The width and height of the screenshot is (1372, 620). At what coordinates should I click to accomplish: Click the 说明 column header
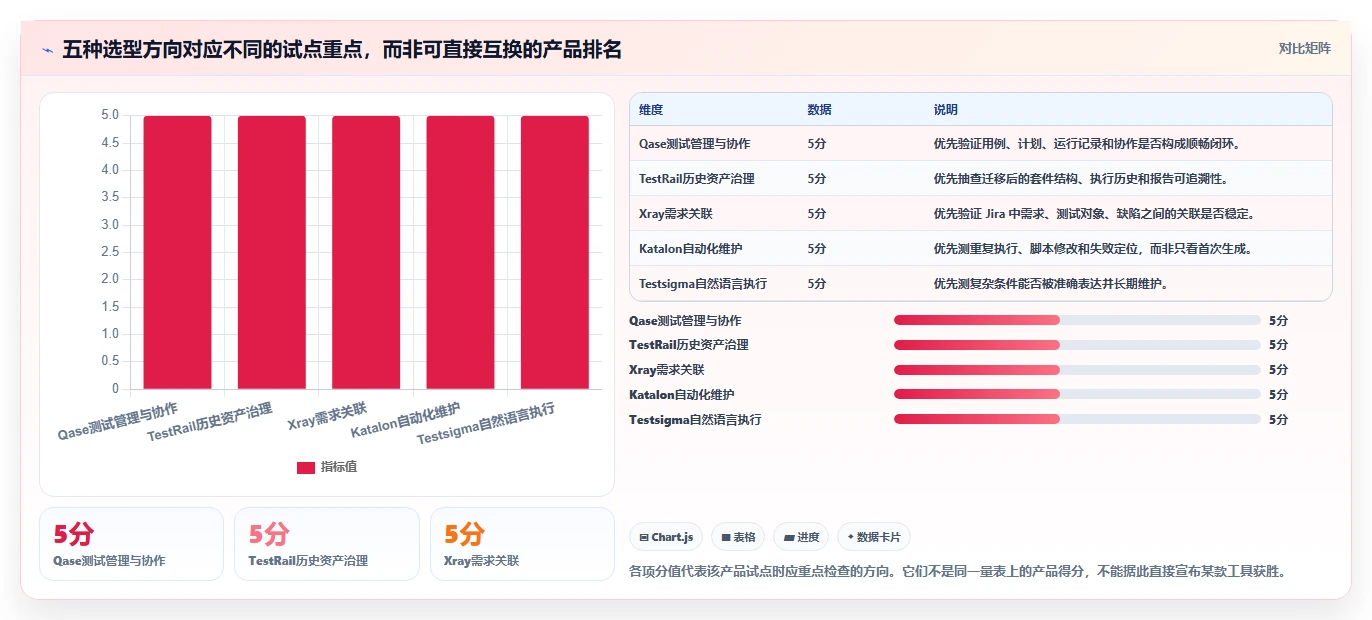pyautogui.click(x=945, y=110)
